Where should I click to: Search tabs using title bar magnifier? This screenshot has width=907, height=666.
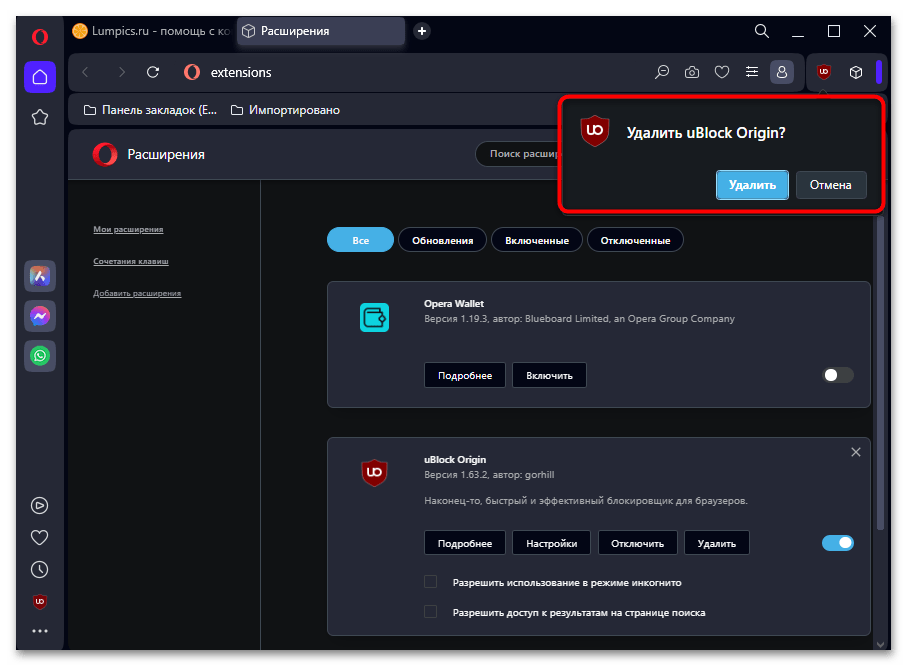(x=762, y=31)
